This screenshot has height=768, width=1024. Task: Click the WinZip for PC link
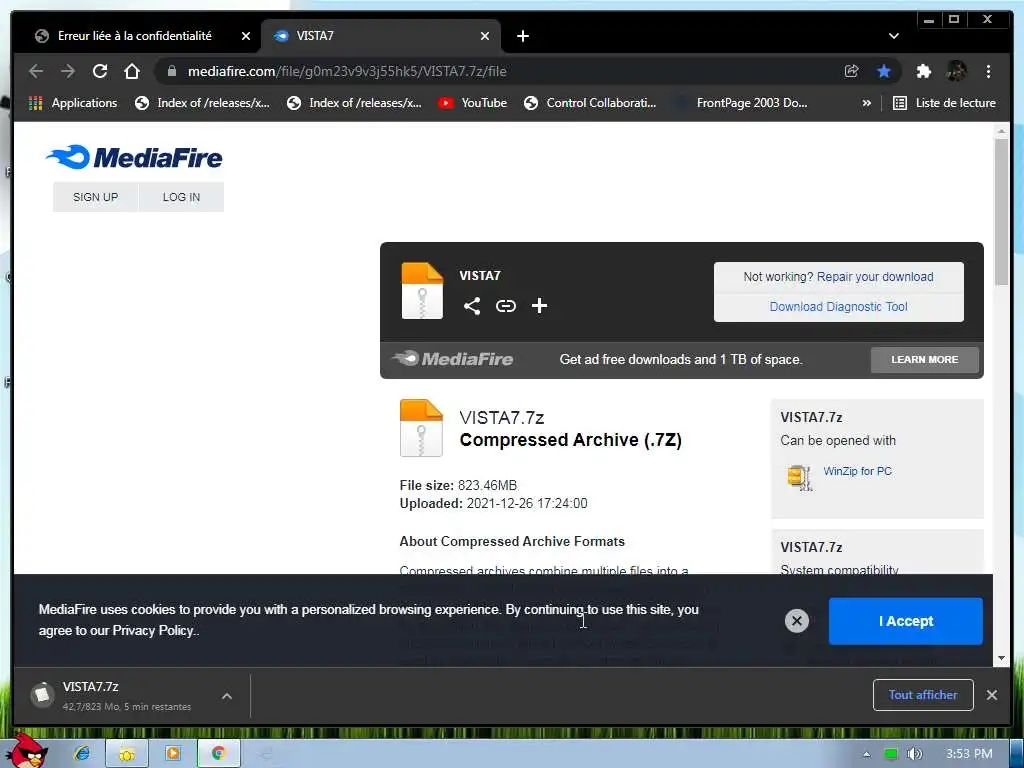[857, 472]
